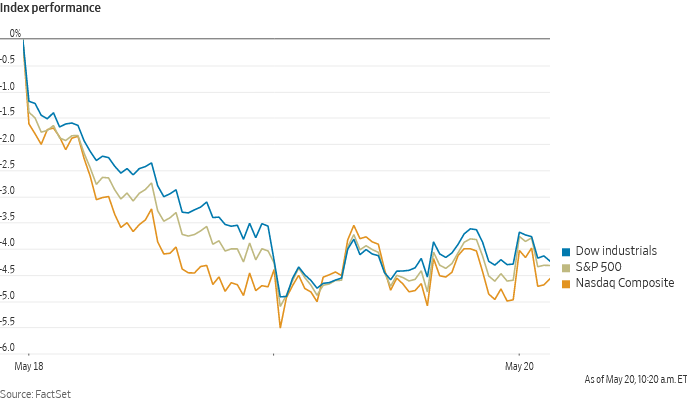Click the olive S&P 500 legend swatch
The height and width of the screenshot is (400, 688).
(566, 267)
